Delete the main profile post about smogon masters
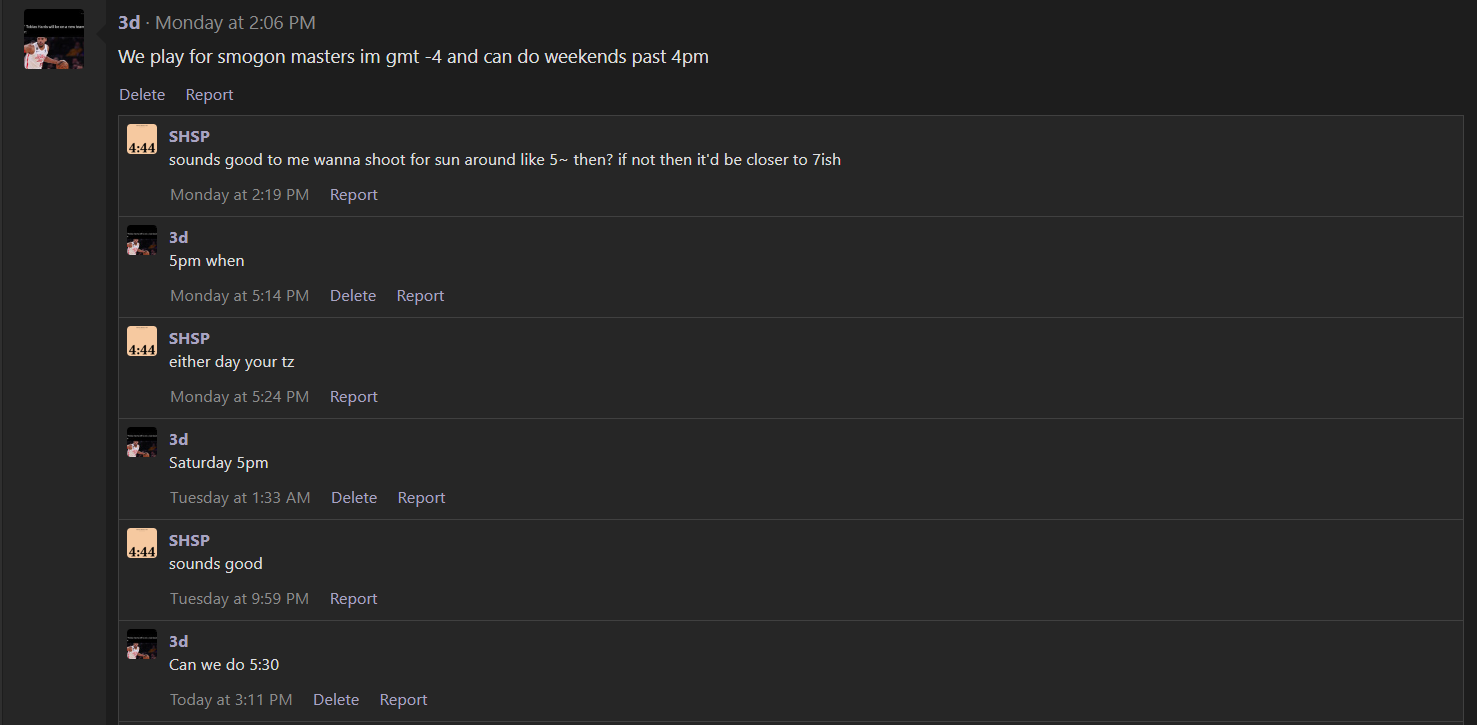 point(142,95)
